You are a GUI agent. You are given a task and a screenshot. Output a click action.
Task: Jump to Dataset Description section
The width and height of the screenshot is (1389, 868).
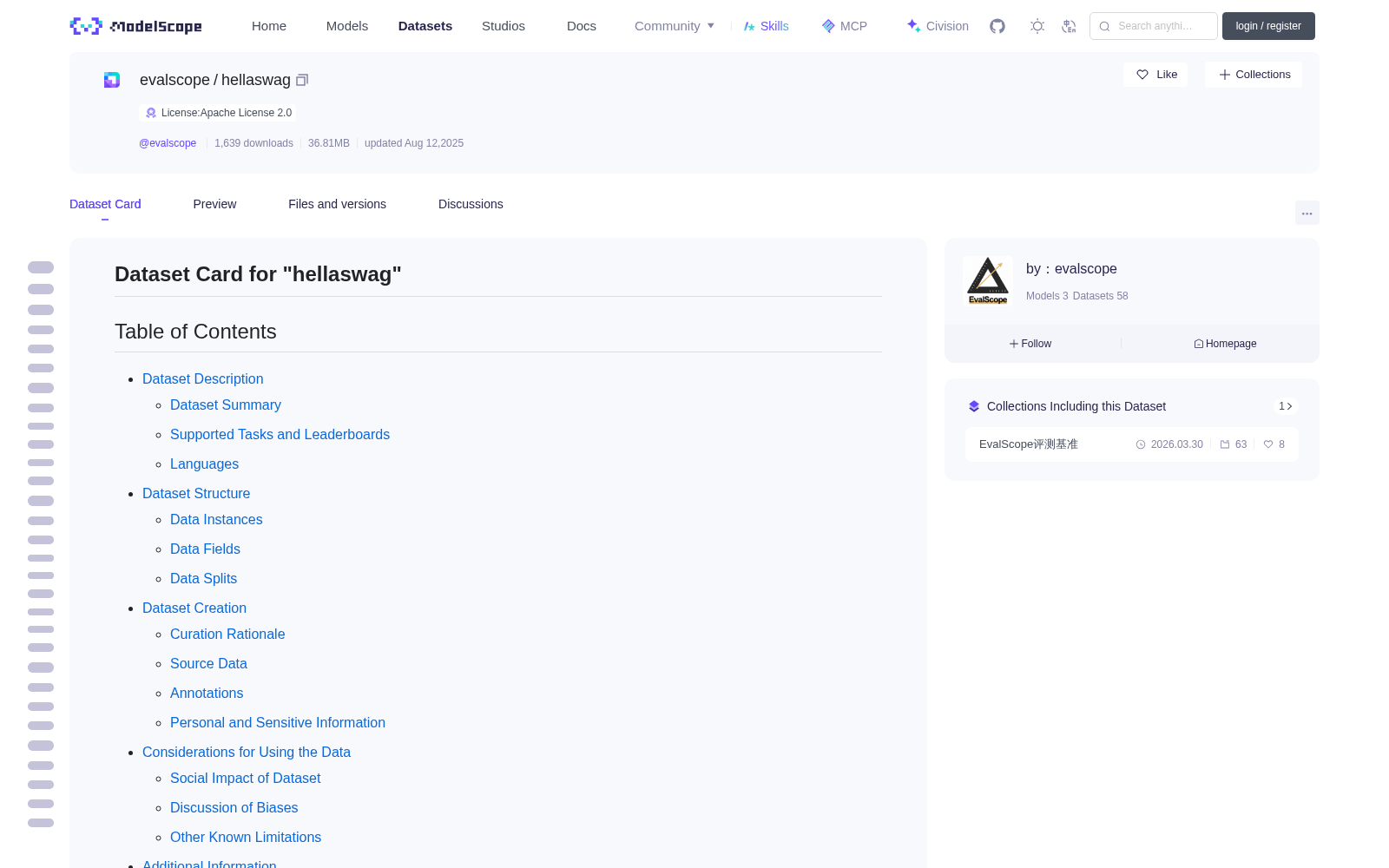coord(203,378)
